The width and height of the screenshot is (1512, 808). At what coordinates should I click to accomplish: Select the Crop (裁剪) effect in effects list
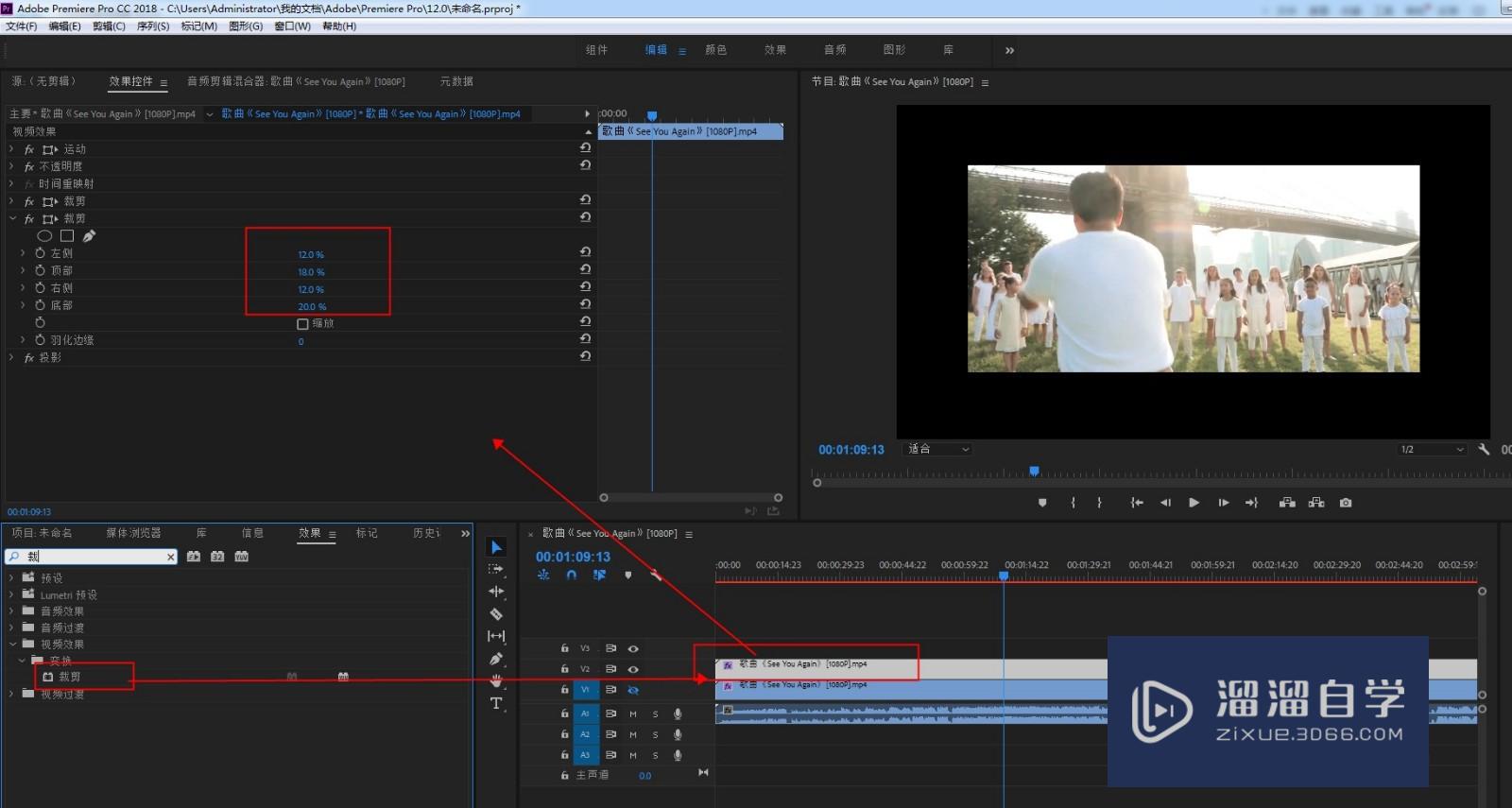(x=70, y=677)
